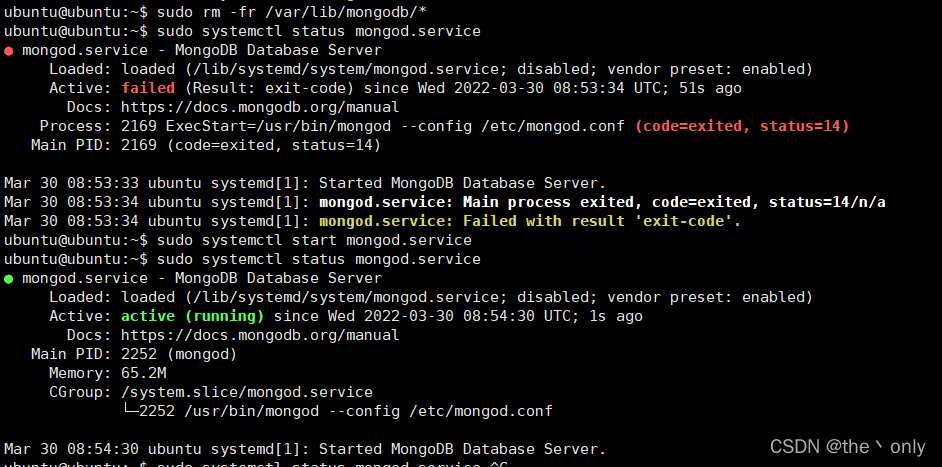This screenshot has height=467, width=942.
Task: Click the bold 'Main process exited' log message
Action: [602, 202]
